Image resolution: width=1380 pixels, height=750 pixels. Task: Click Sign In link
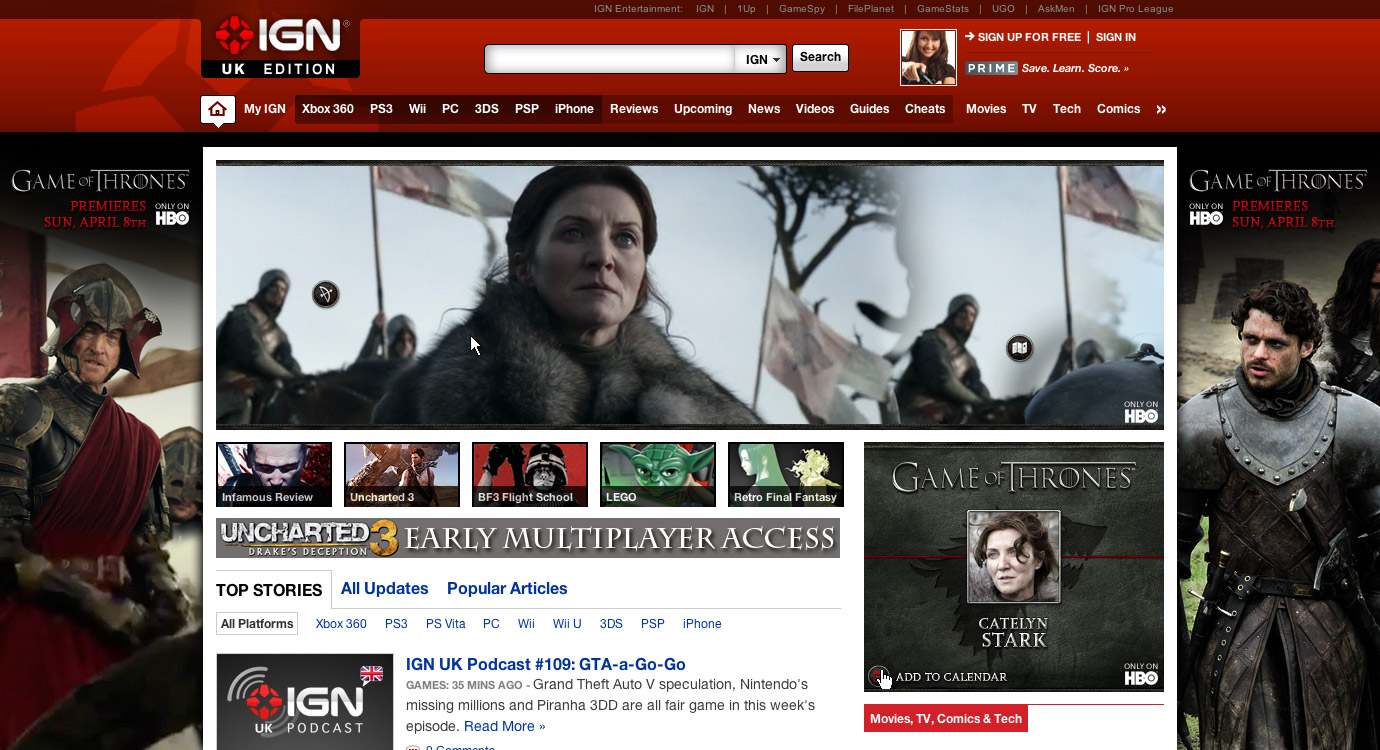point(1116,37)
